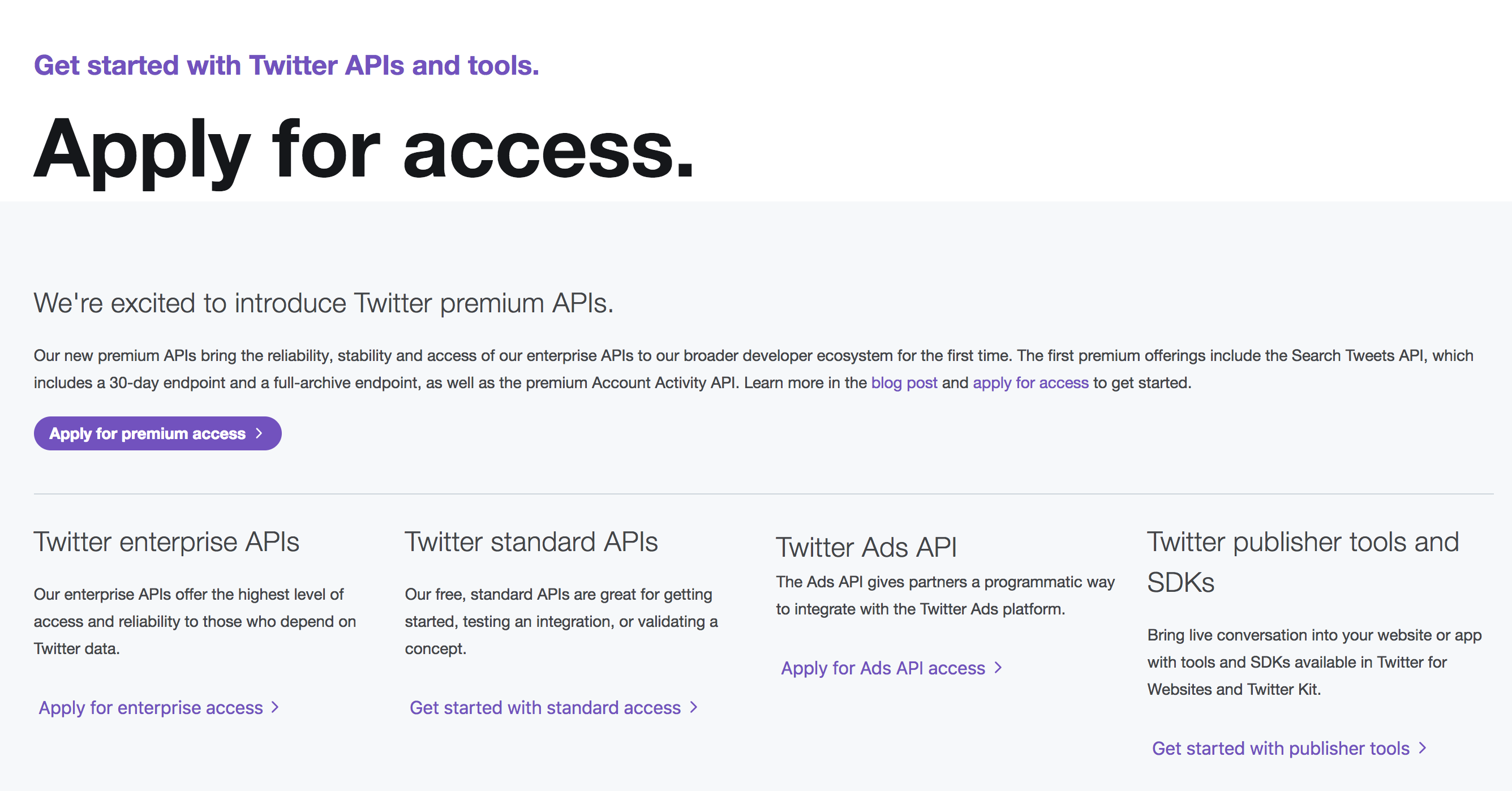1512x791 pixels.
Task: Open the 'Apply for enterprise access' link
Action: [x=151, y=708]
